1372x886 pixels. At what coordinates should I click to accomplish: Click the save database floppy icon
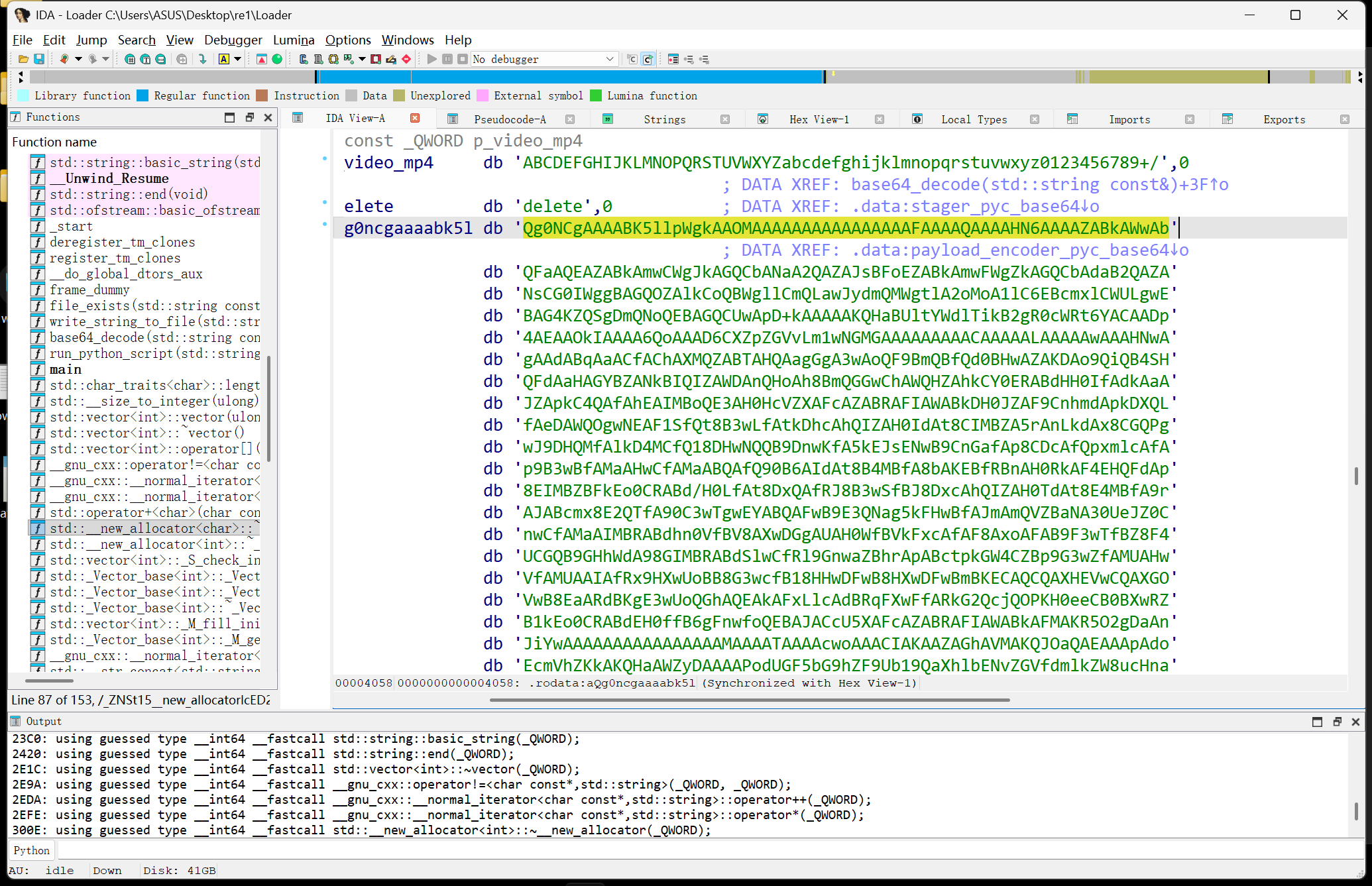[x=39, y=60]
